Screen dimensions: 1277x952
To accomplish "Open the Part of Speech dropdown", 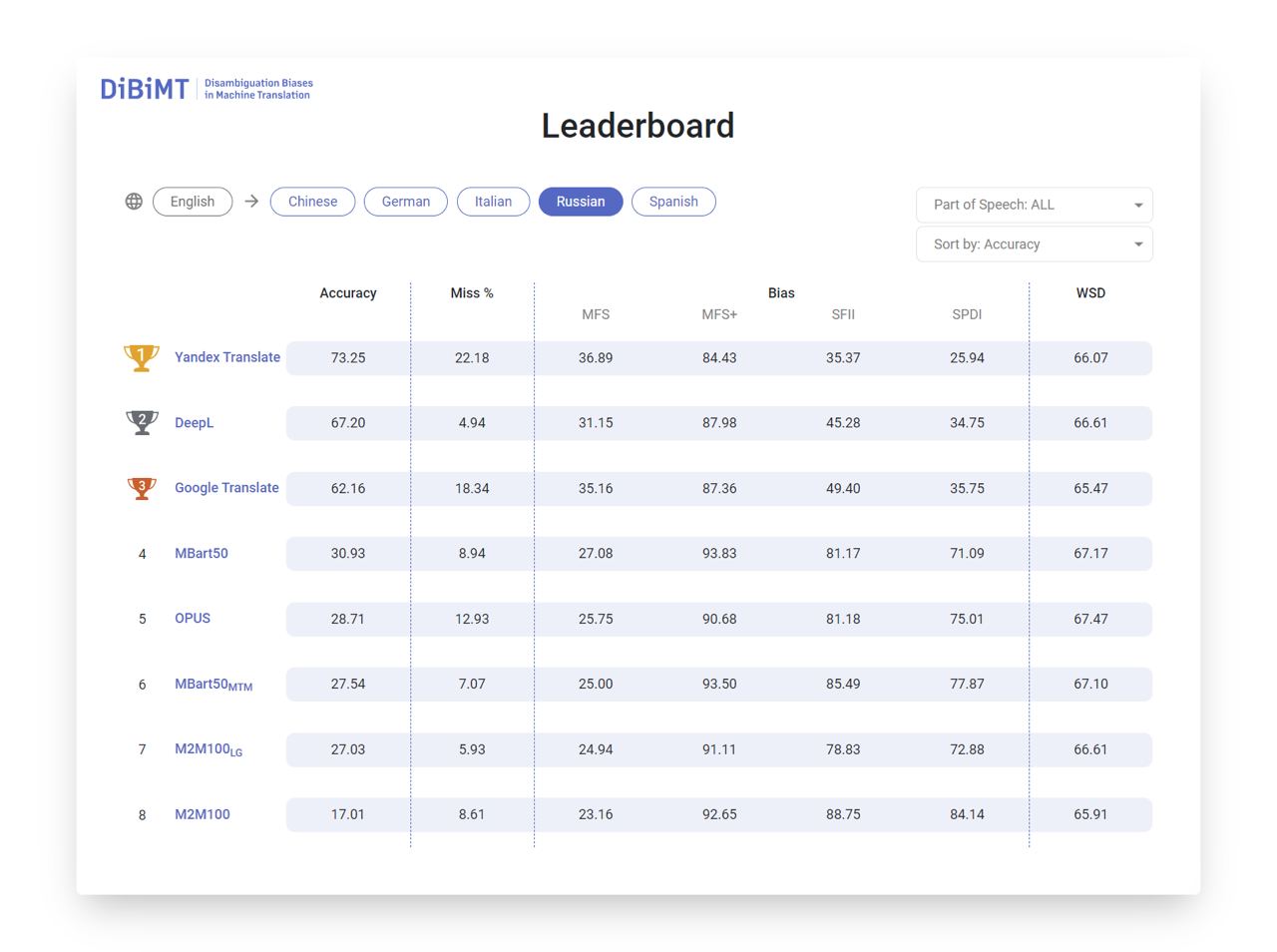I will tap(1035, 205).
